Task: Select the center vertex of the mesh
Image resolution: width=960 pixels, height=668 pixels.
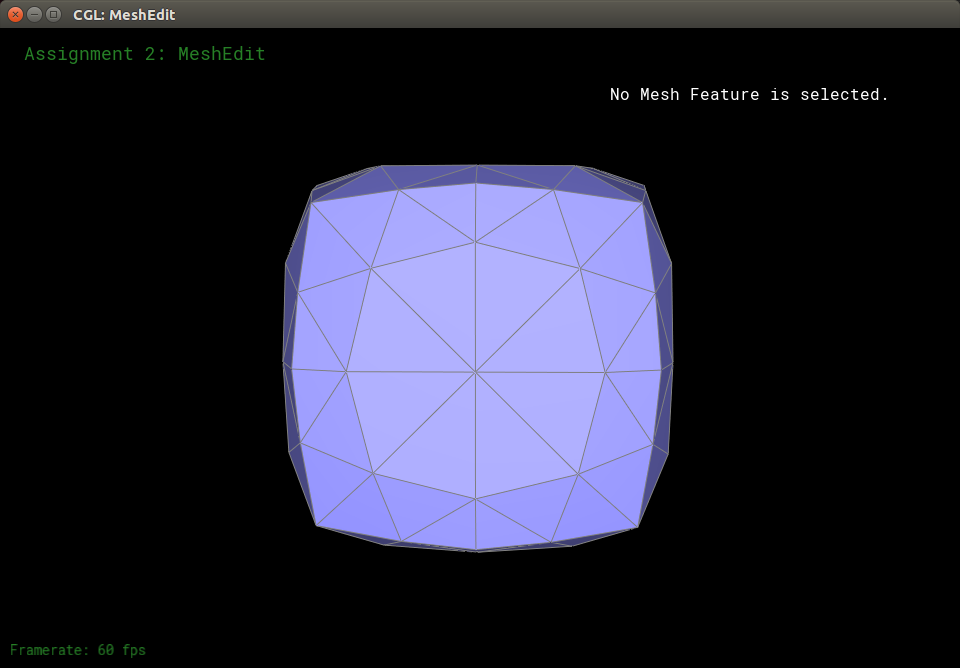Action: tap(476, 372)
